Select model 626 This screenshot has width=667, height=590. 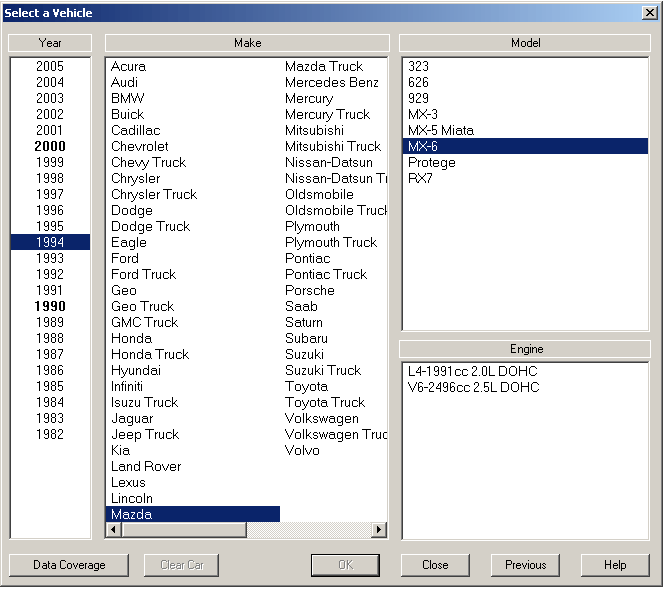(x=525, y=83)
